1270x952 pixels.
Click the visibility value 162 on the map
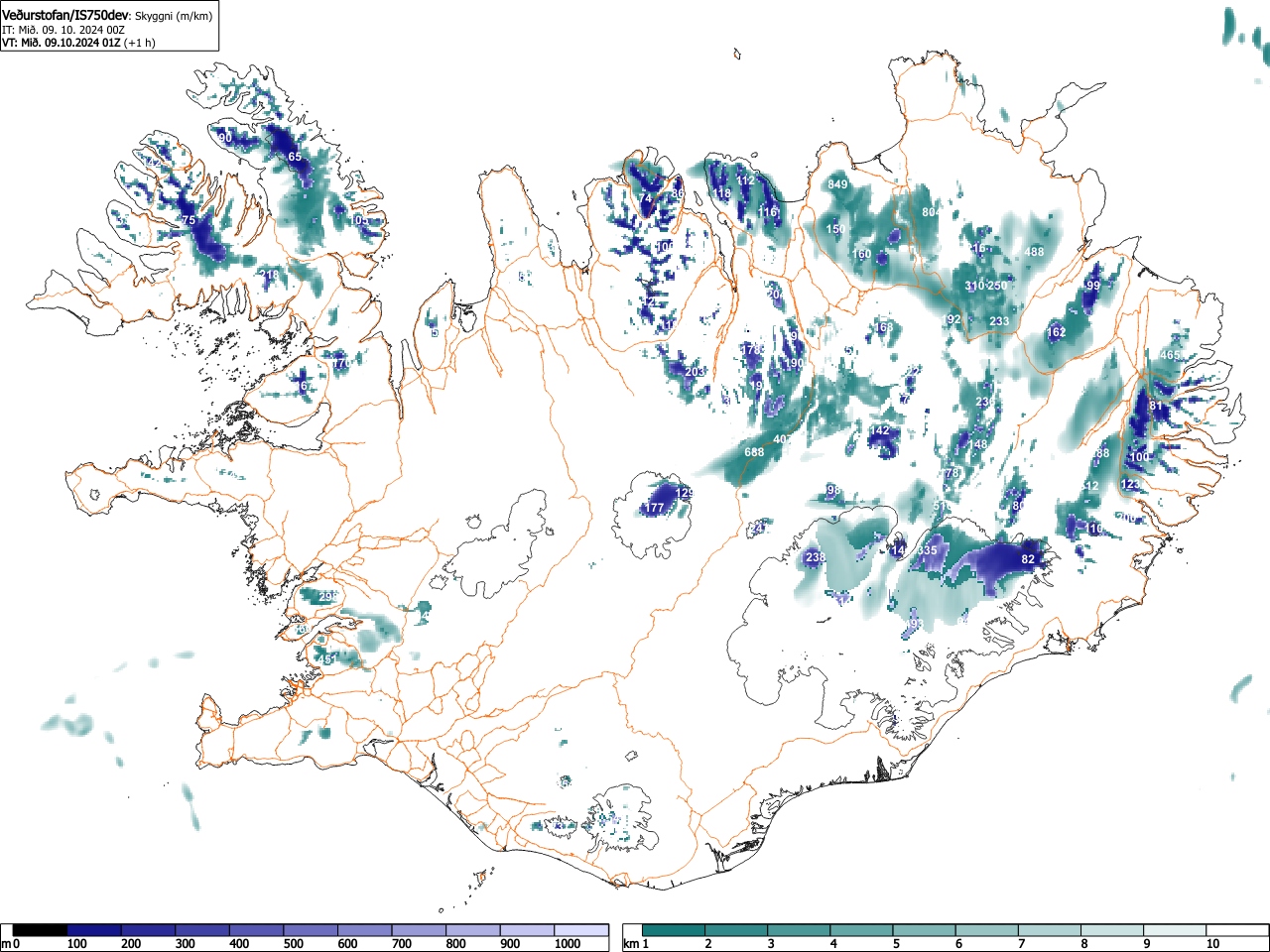point(1058,332)
